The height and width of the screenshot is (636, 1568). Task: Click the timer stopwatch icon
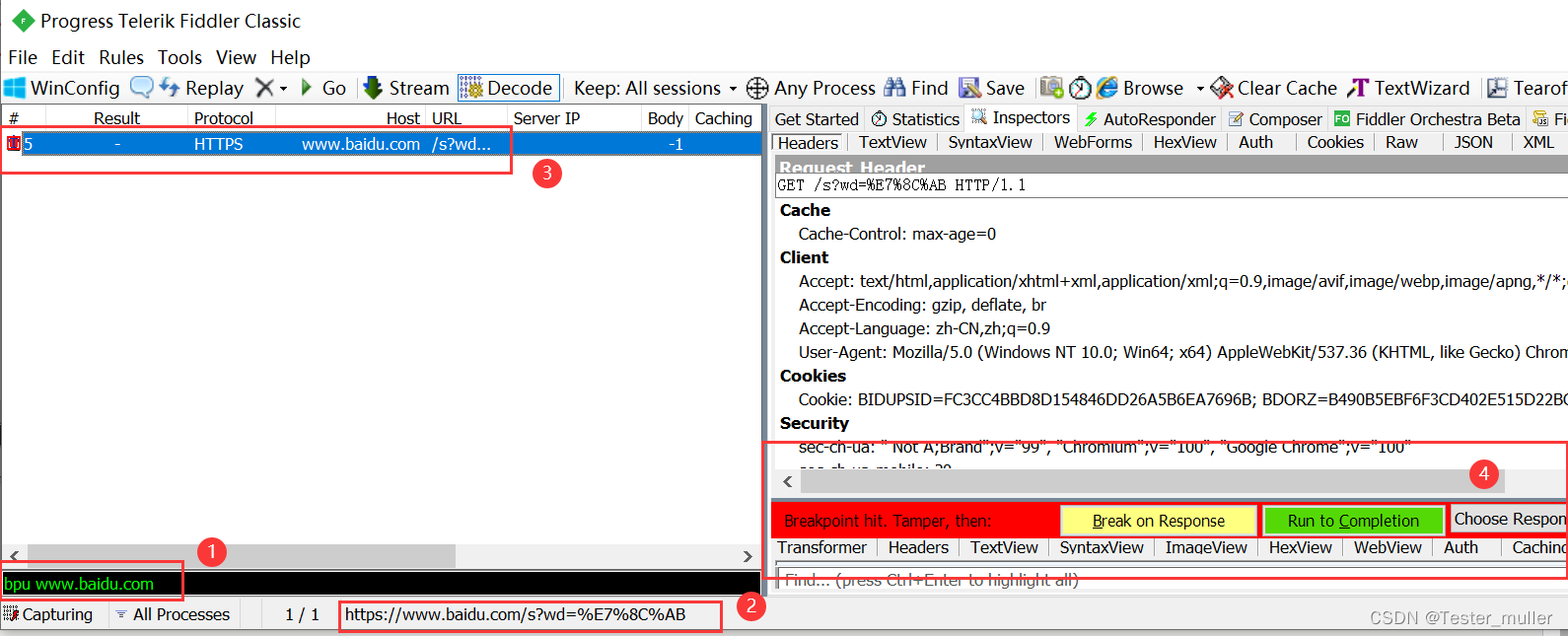click(x=1081, y=88)
